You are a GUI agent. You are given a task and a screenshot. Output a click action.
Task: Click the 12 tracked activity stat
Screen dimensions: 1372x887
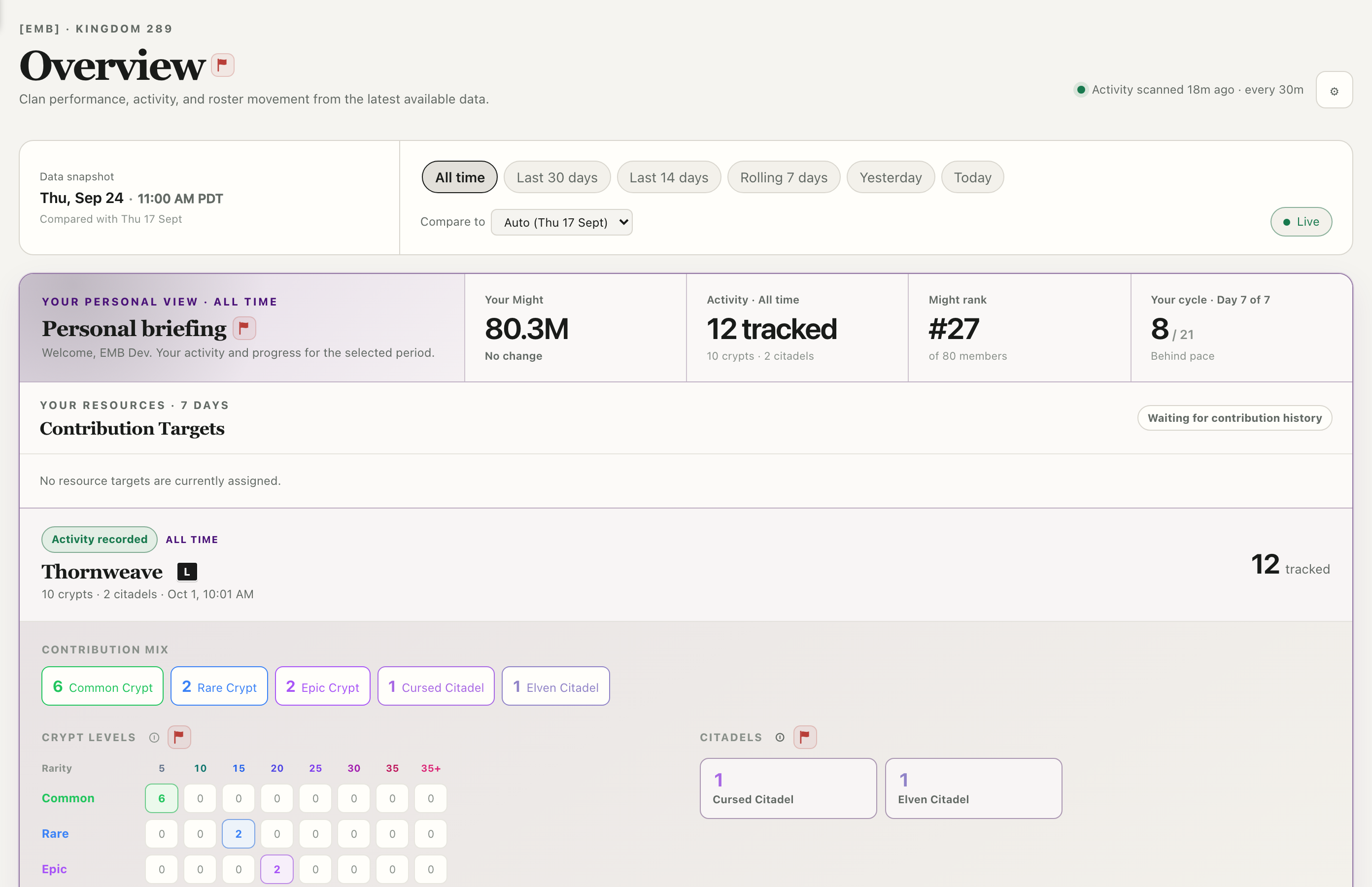[772, 330]
